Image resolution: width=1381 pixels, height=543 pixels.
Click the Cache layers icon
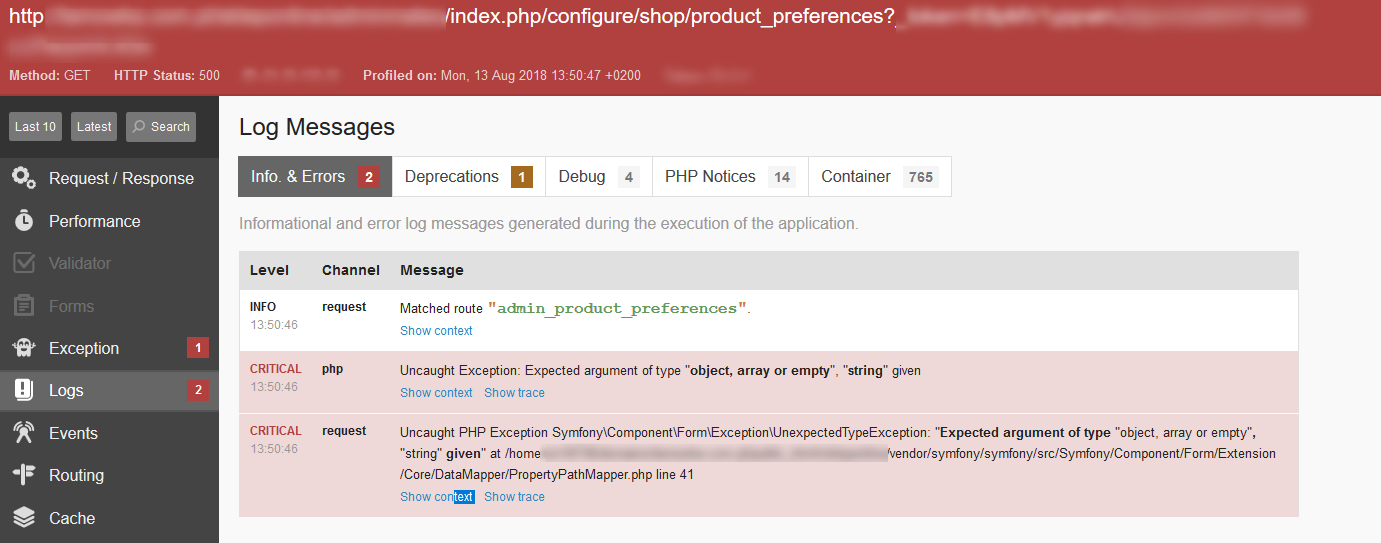[24, 518]
